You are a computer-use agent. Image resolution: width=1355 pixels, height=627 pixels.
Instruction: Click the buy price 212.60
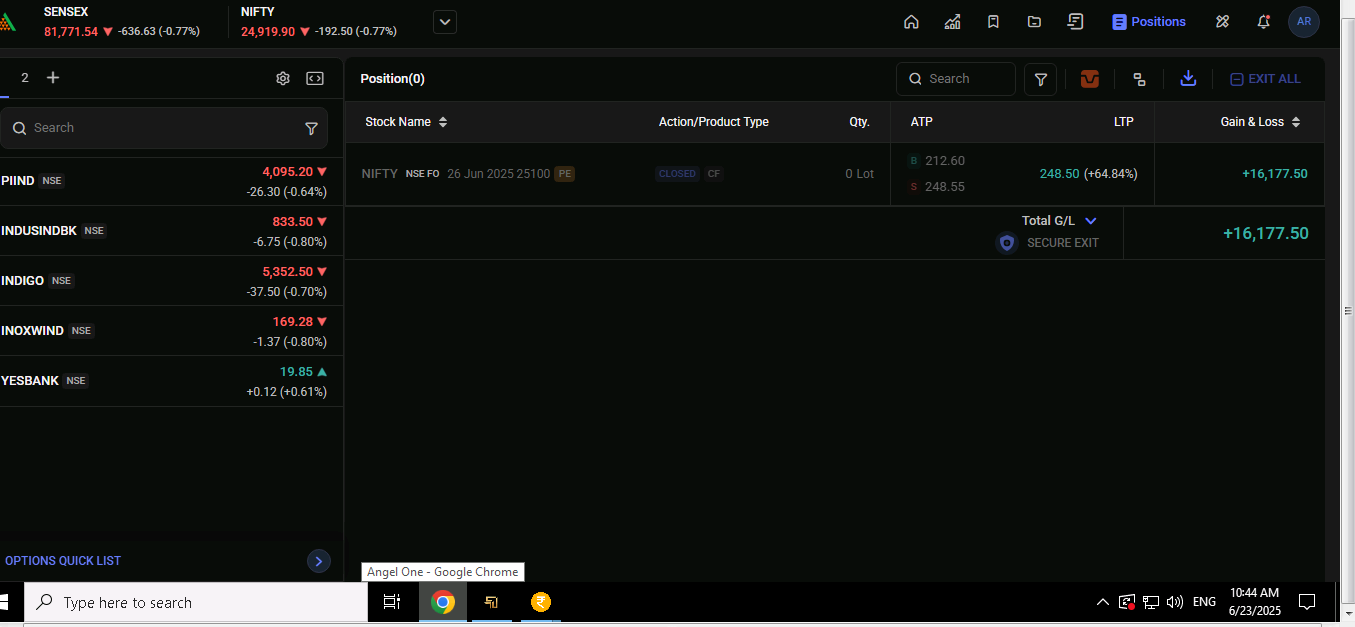click(945, 161)
